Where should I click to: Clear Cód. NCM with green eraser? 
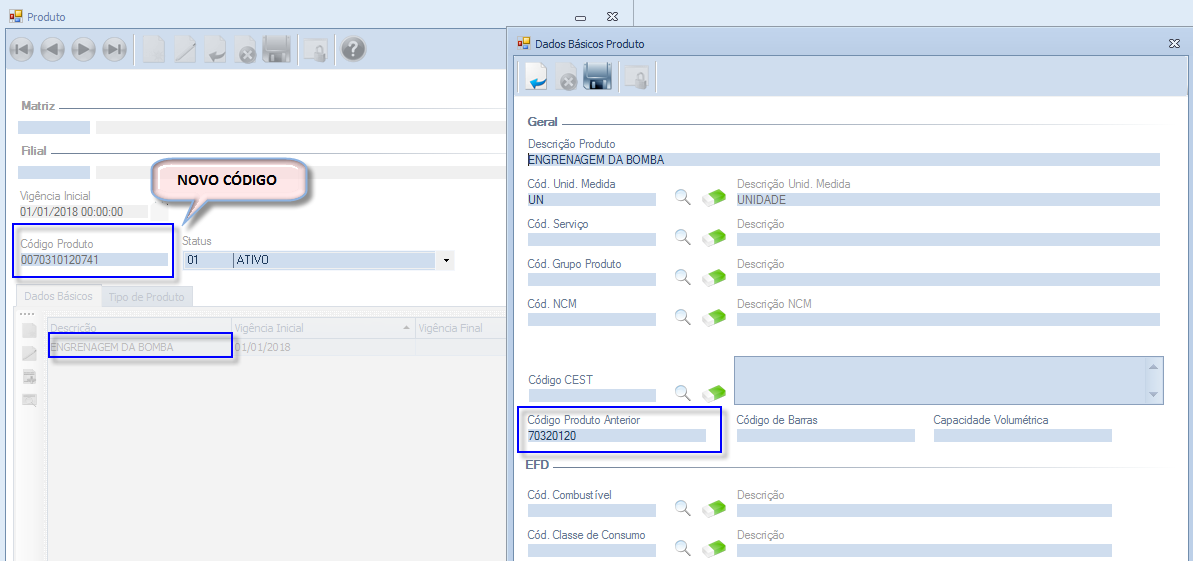tap(714, 317)
